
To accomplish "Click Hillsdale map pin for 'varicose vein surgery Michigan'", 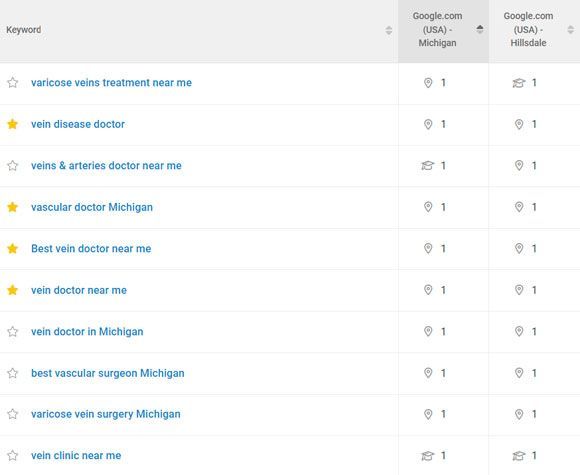I will coord(519,414).
